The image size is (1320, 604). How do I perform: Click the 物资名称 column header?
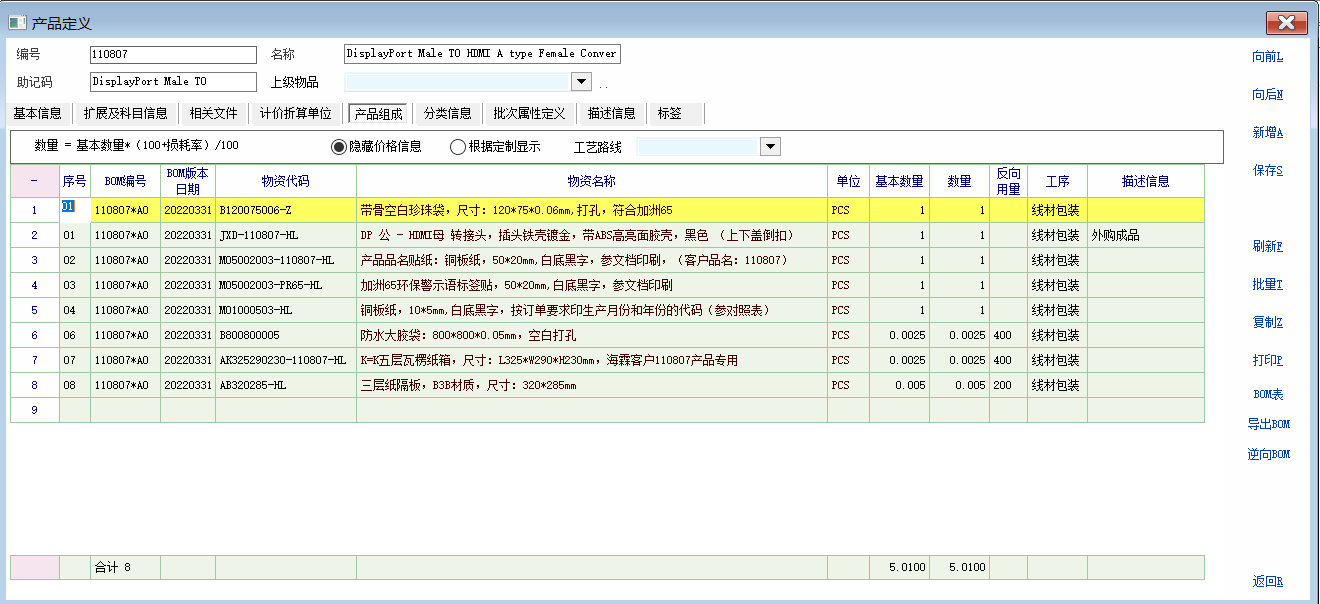[x=591, y=181]
